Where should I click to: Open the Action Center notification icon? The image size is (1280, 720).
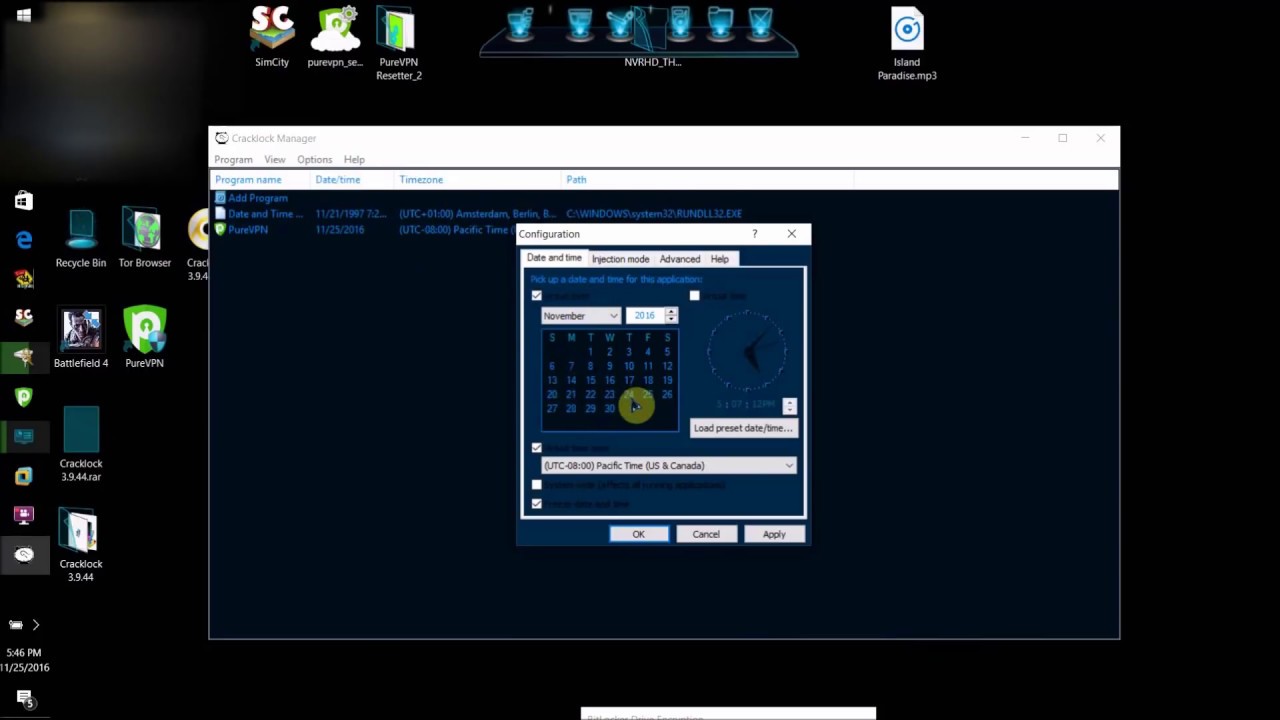pyautogui.click(x=25, y=698)
